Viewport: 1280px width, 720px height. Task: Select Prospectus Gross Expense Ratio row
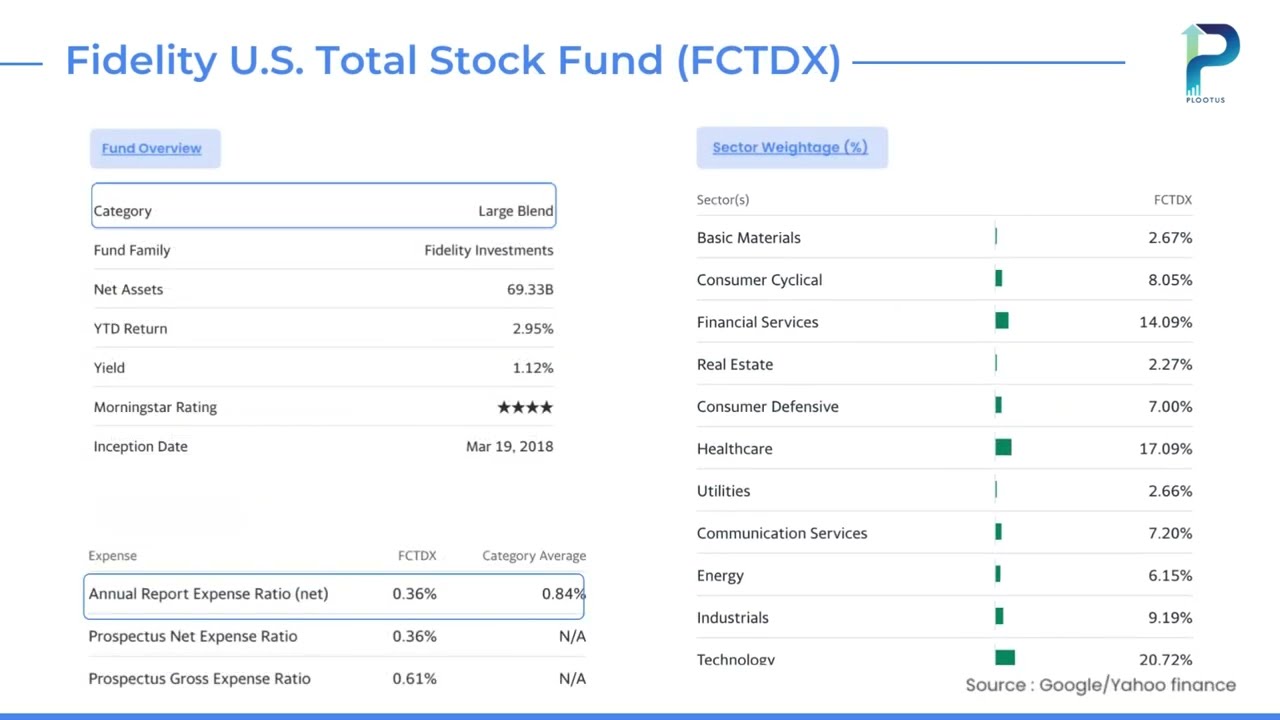tap(337, 678)
